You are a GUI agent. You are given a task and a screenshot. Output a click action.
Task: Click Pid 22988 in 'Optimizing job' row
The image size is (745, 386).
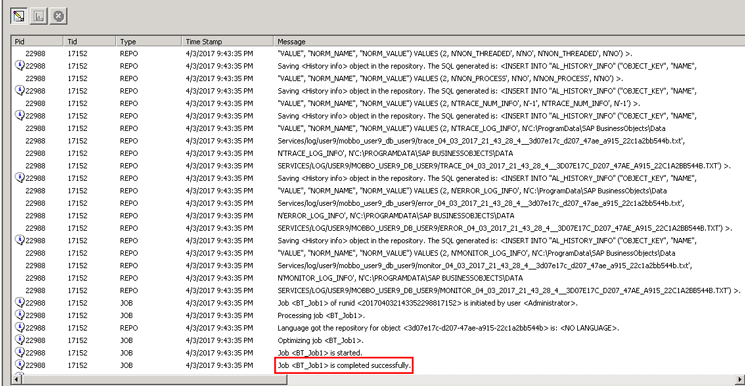pos(36,340)
